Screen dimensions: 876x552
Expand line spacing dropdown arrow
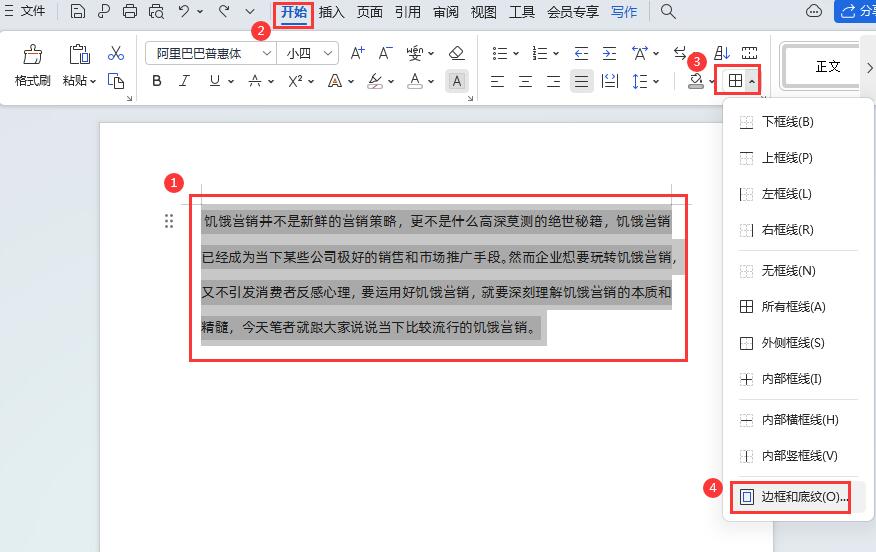pos(656,82)
